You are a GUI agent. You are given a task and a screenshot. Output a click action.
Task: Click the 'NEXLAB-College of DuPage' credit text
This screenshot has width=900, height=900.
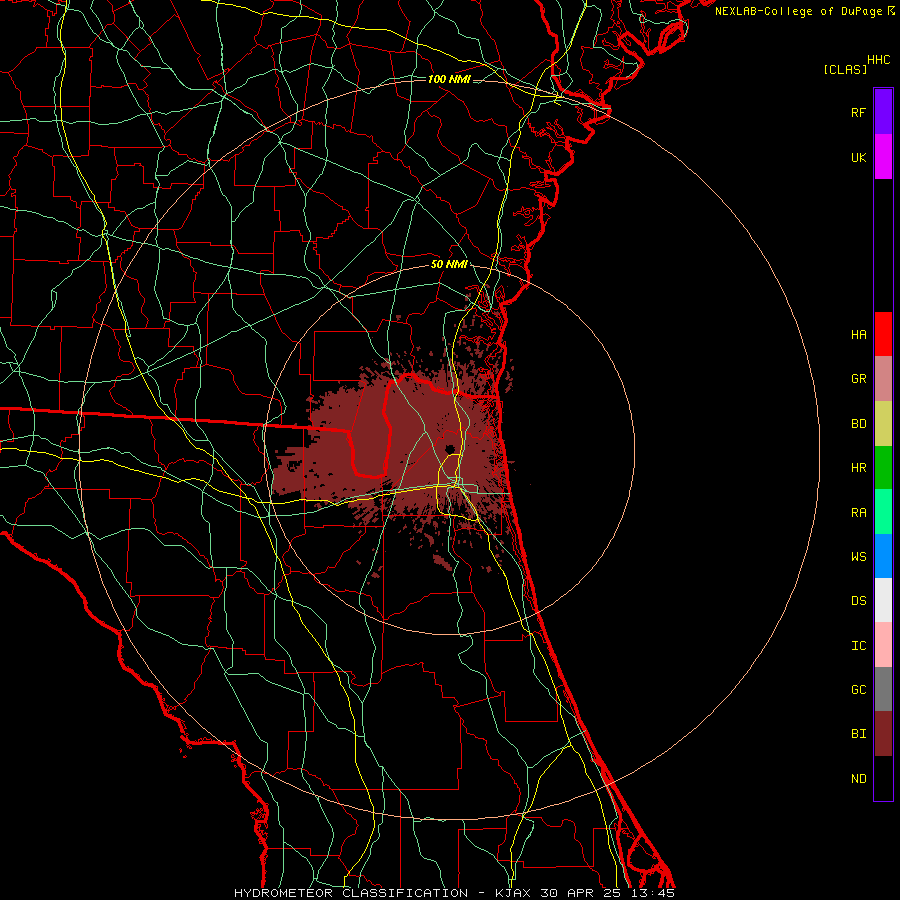[x=798, y=11]
